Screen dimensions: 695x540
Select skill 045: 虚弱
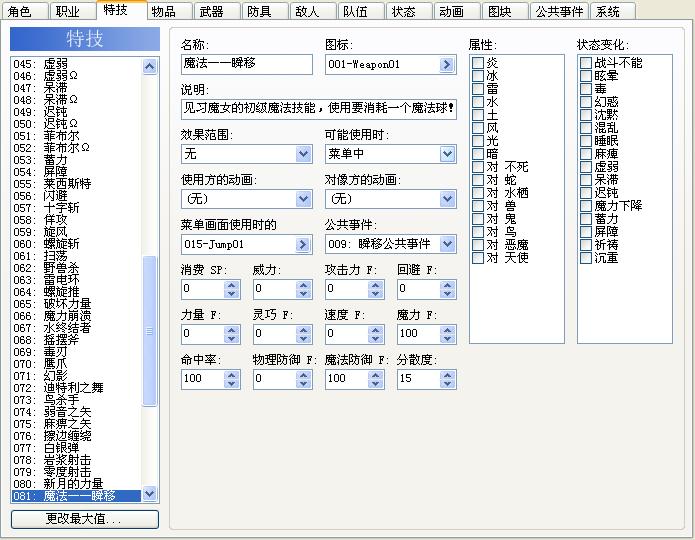tap(75, 64)
